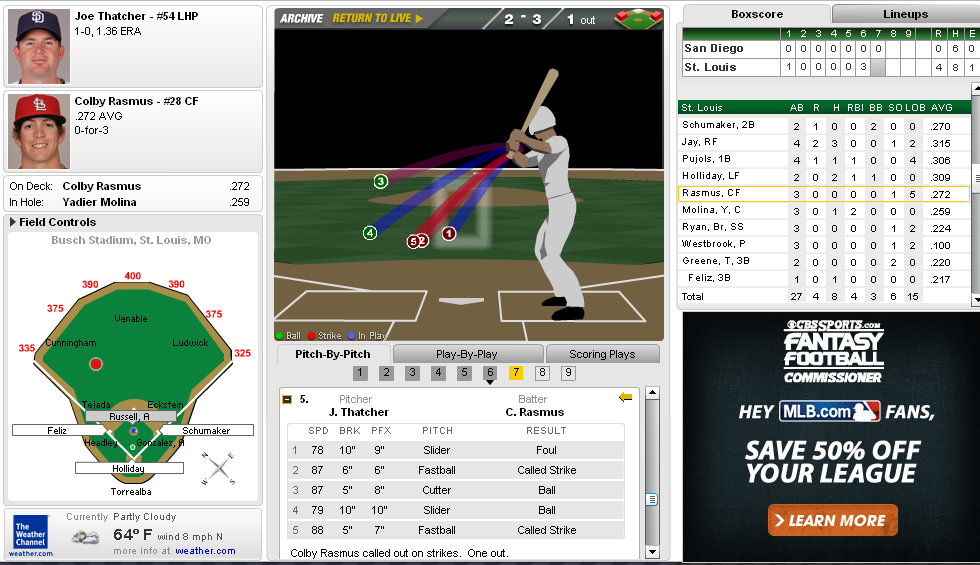Click pitch 1 Slider Foul row
Viewport: 980px width, 565px height.
tap(456, 450)
